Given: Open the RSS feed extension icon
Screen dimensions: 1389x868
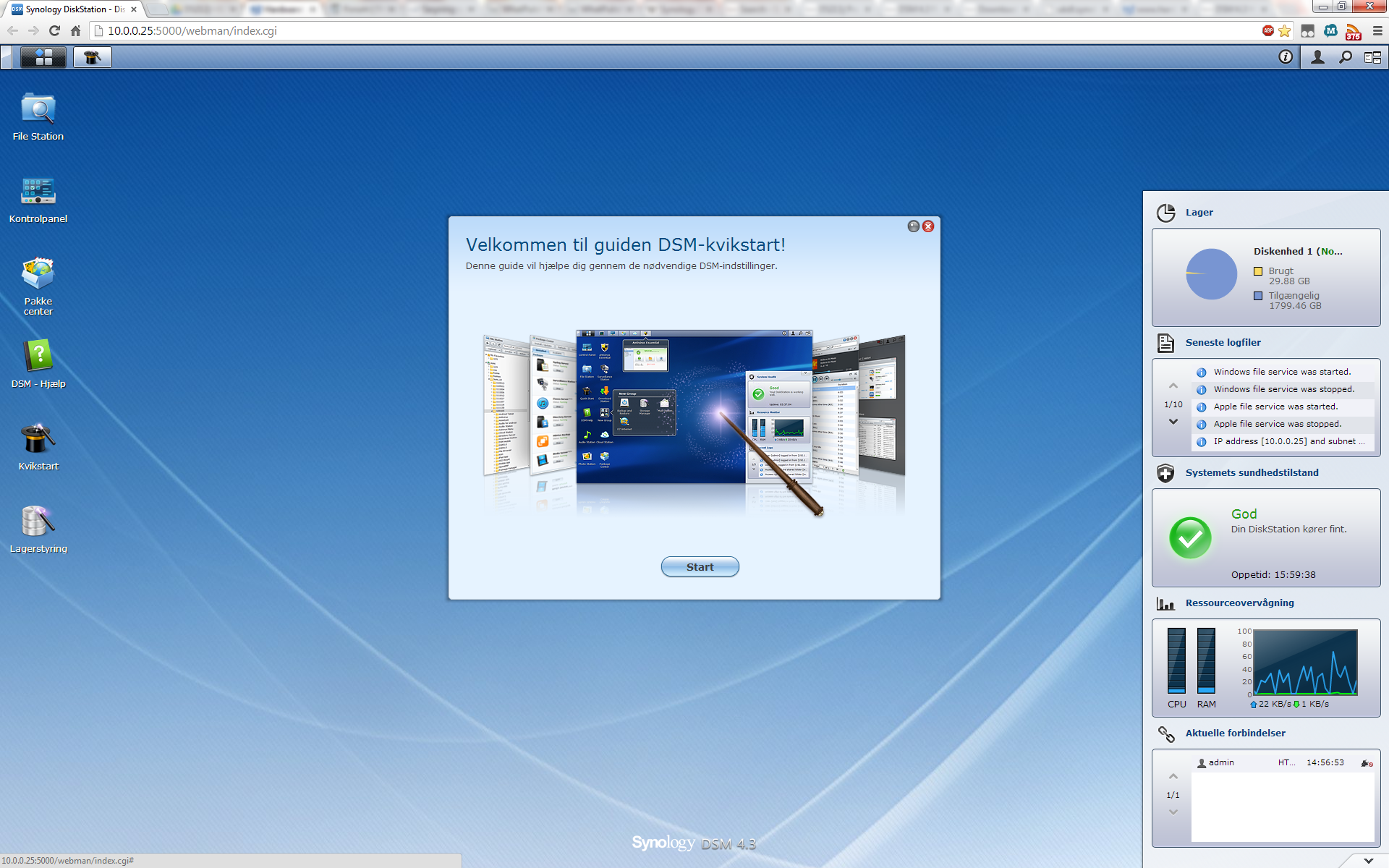Looking at the screenshot, I should point(1353,31).
